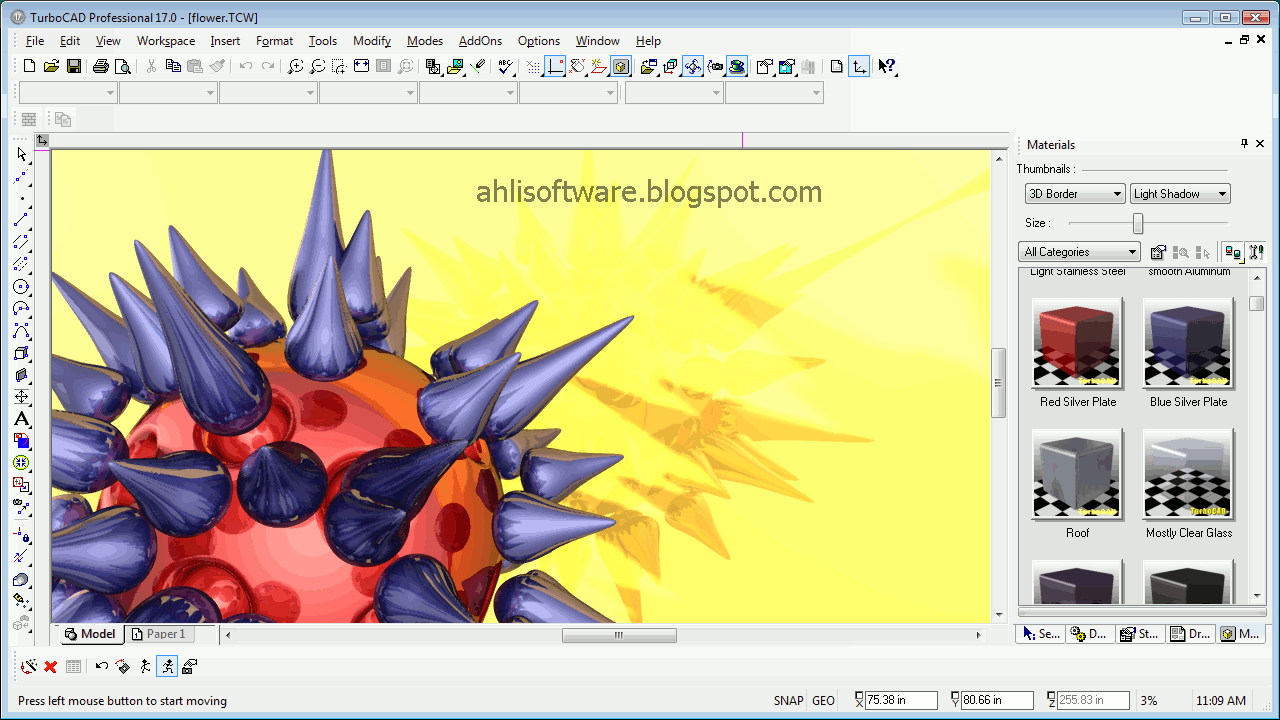
Task: Open the St... style palette tab
Action: pyautogui.click(x=1139, y=634)
